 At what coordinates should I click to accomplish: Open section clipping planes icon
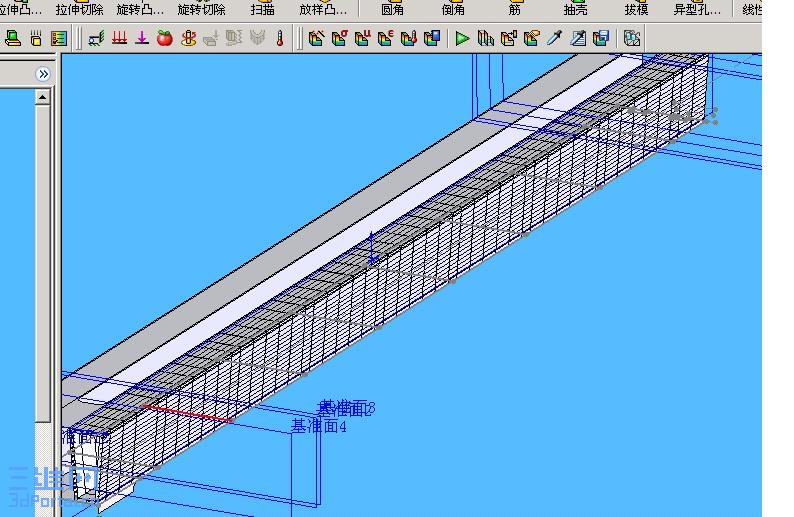click(x=485, y=38)
